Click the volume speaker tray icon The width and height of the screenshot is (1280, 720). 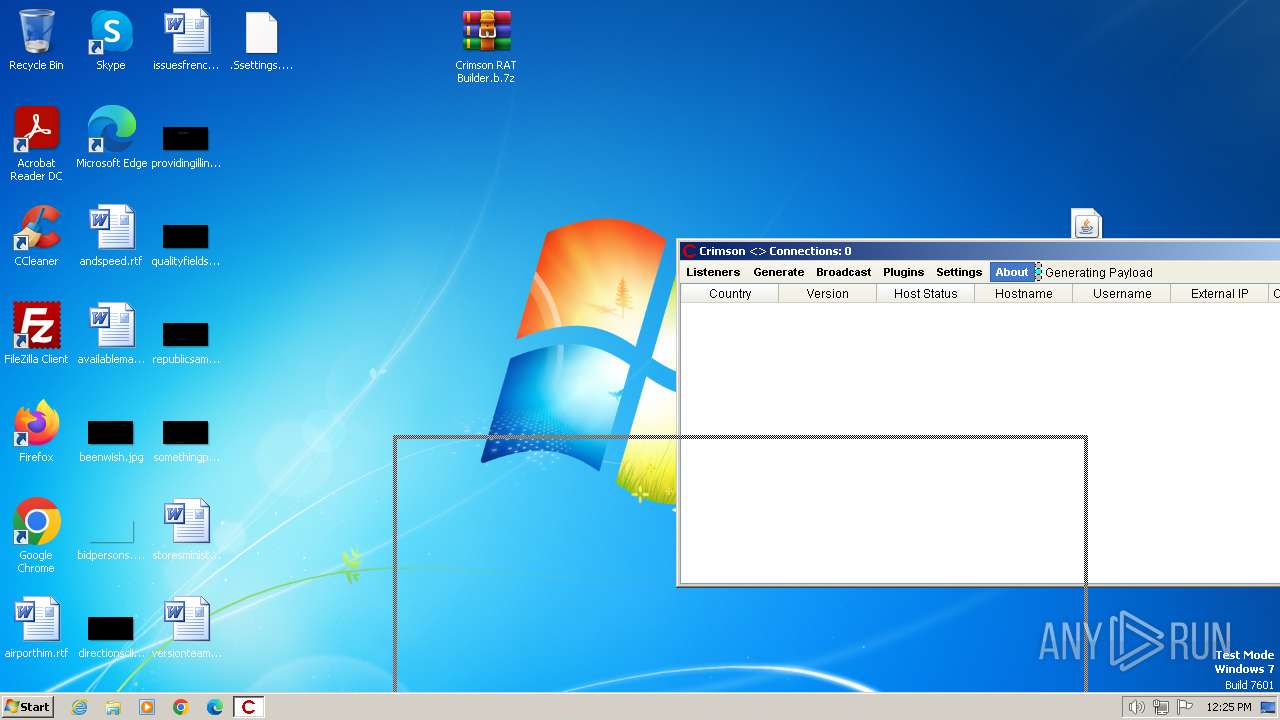click(x=1136, y=707)
